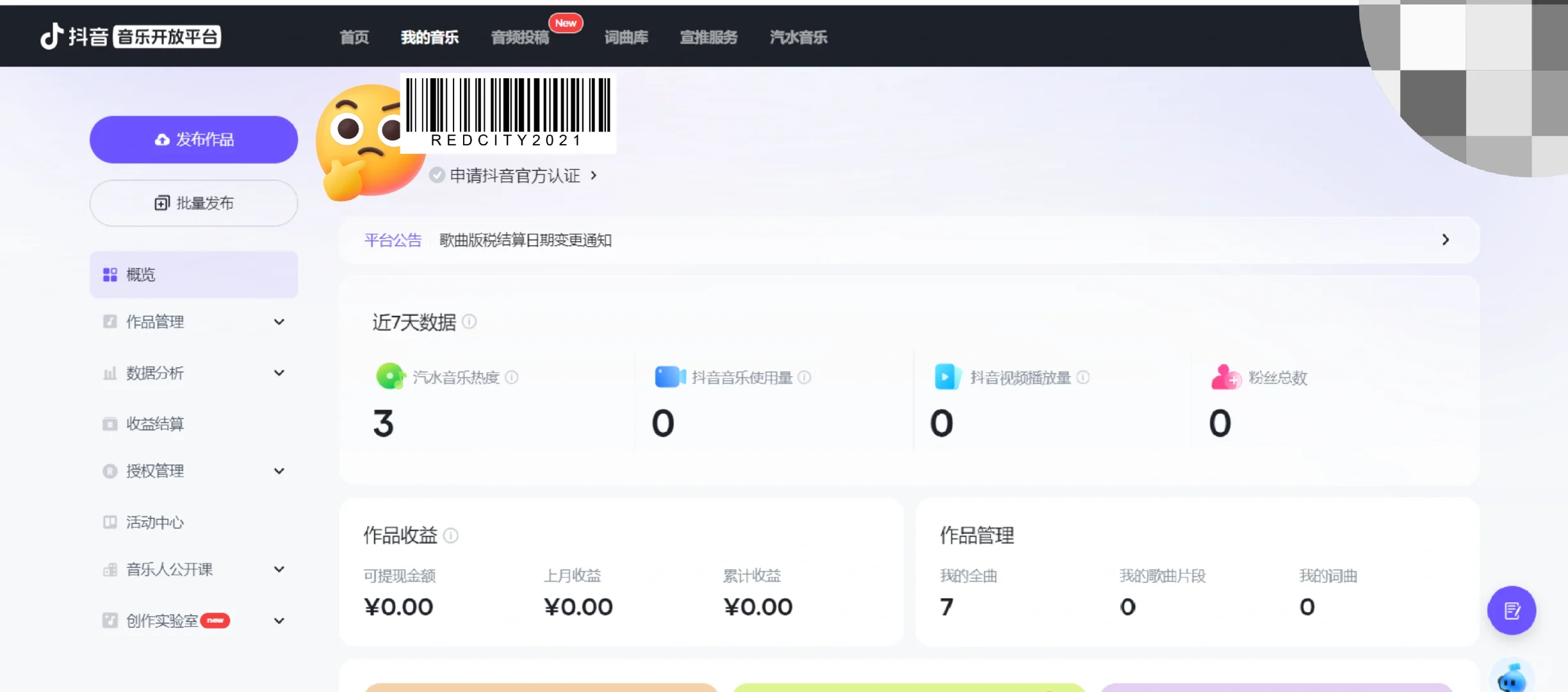Click the 批量发布 batch publish button
The width and height of the screenshot is (1568, 692).
pyautogui.click(x=193, y=202)
